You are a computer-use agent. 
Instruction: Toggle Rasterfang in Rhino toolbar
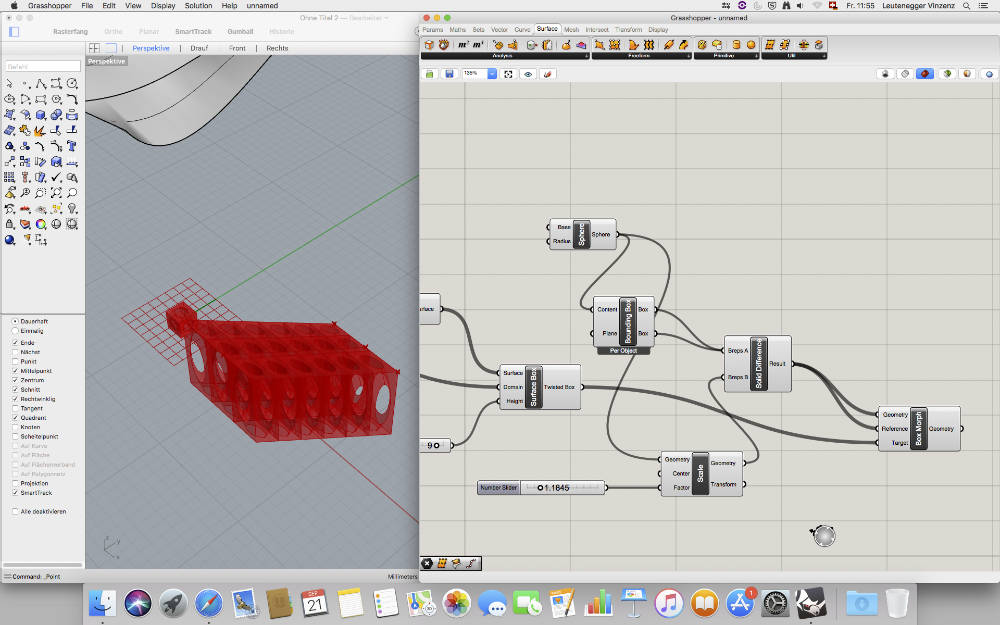(70, 31)
